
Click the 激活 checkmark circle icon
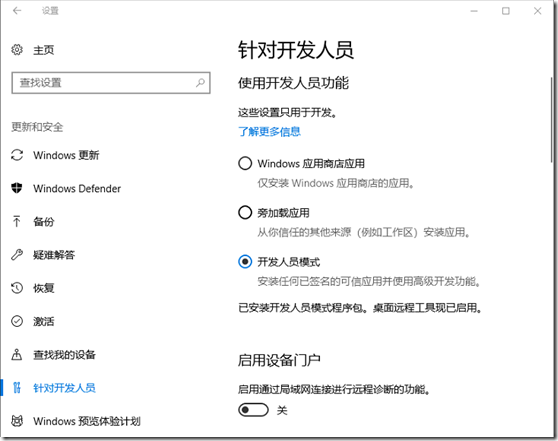[x=17, y=321]
